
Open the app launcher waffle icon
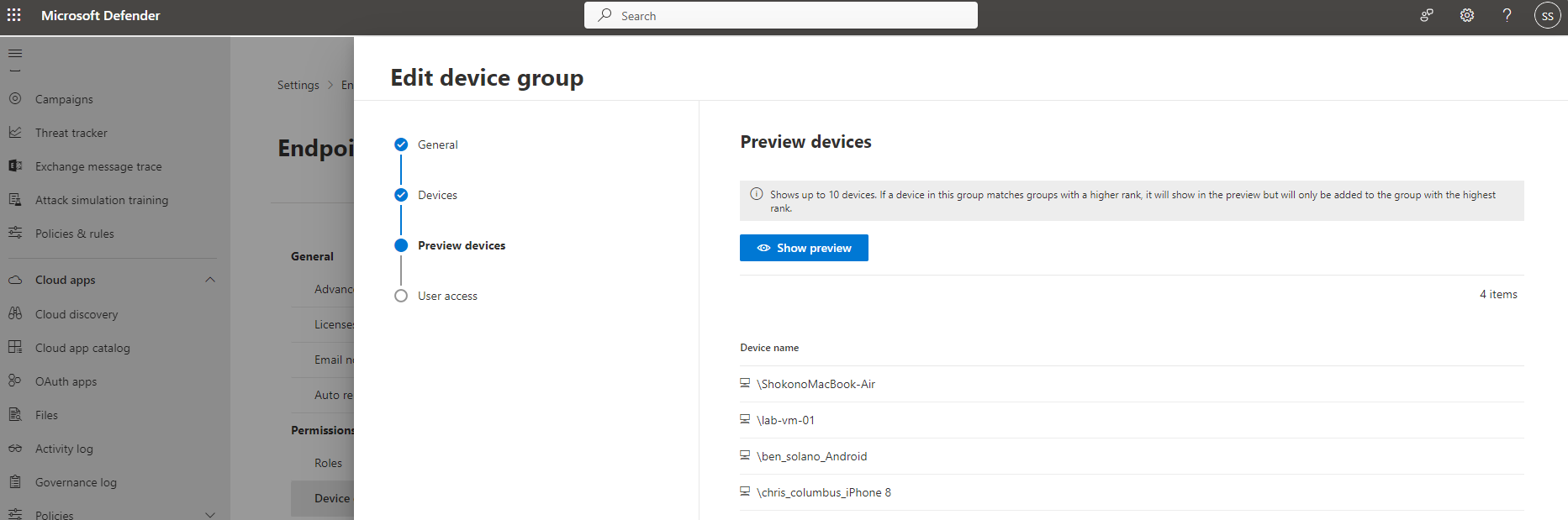14,15
